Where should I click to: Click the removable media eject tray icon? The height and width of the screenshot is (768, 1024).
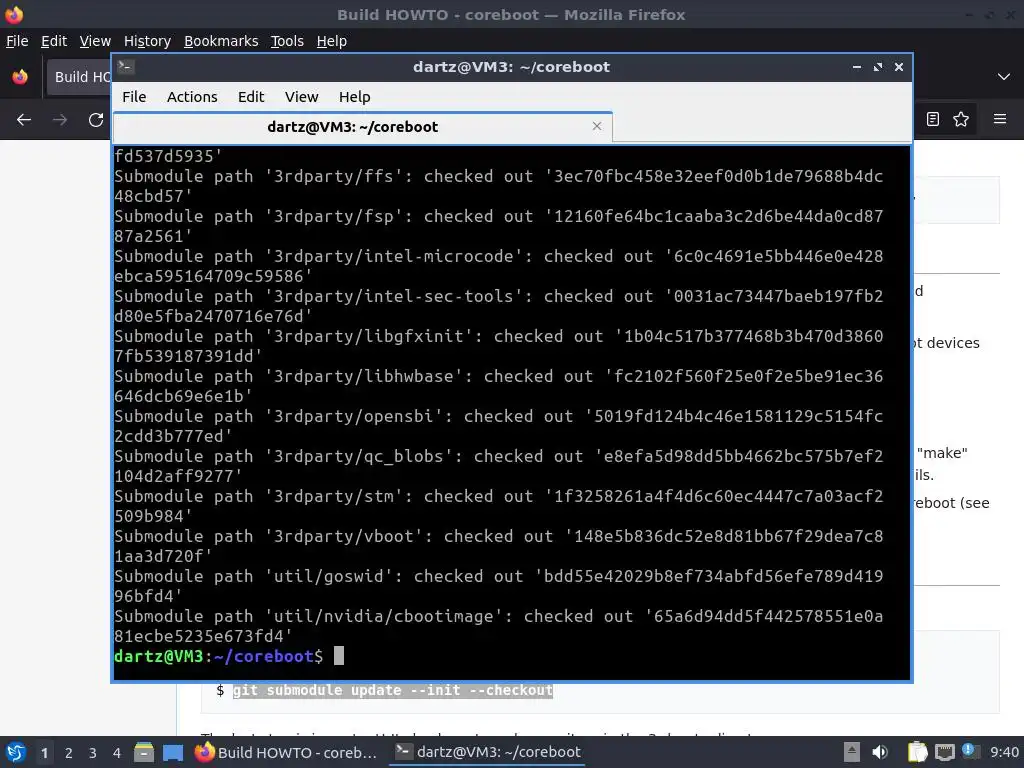(852, 752)
